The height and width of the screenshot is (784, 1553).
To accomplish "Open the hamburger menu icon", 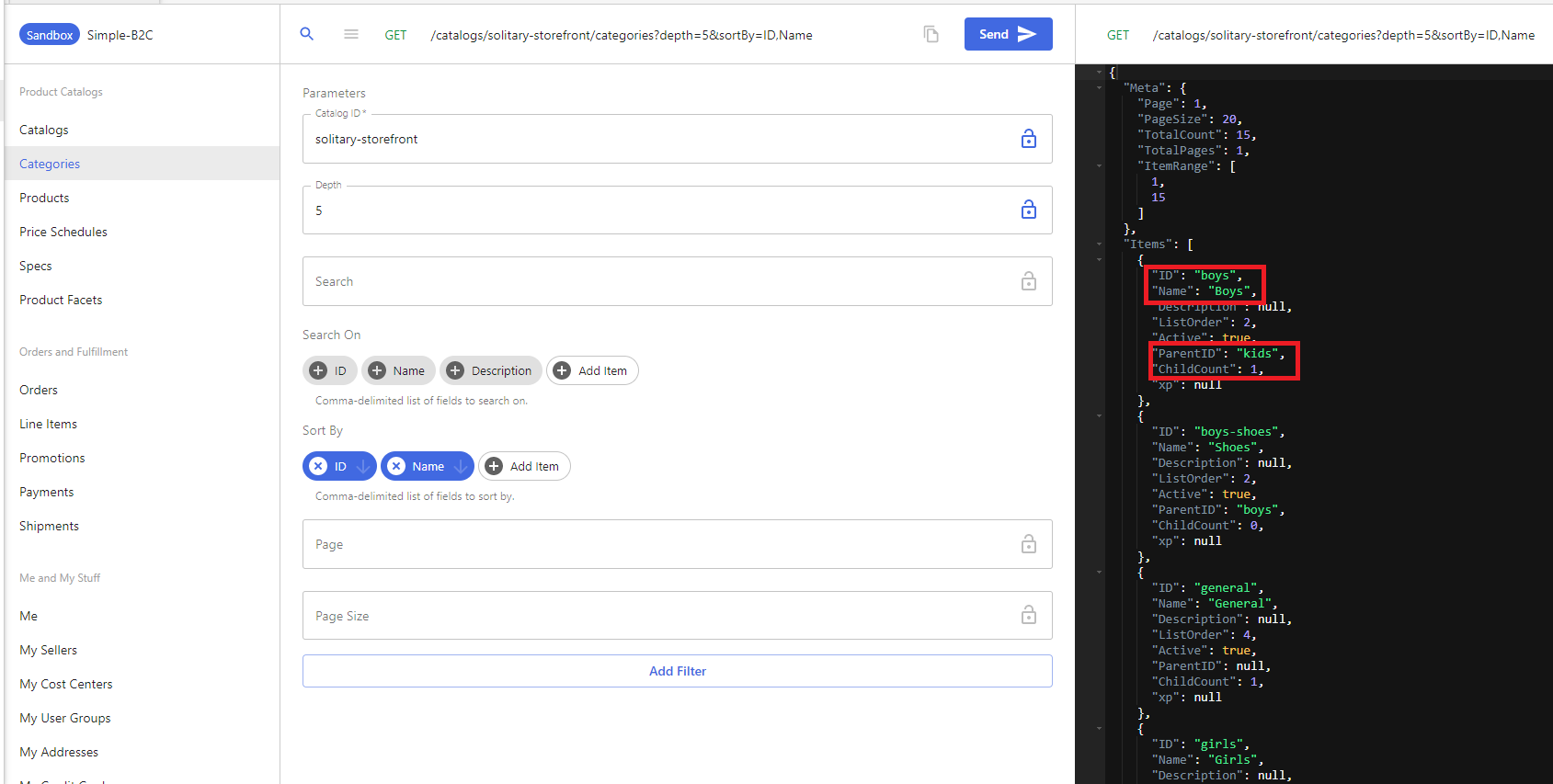I will click(x=351, y=34).
